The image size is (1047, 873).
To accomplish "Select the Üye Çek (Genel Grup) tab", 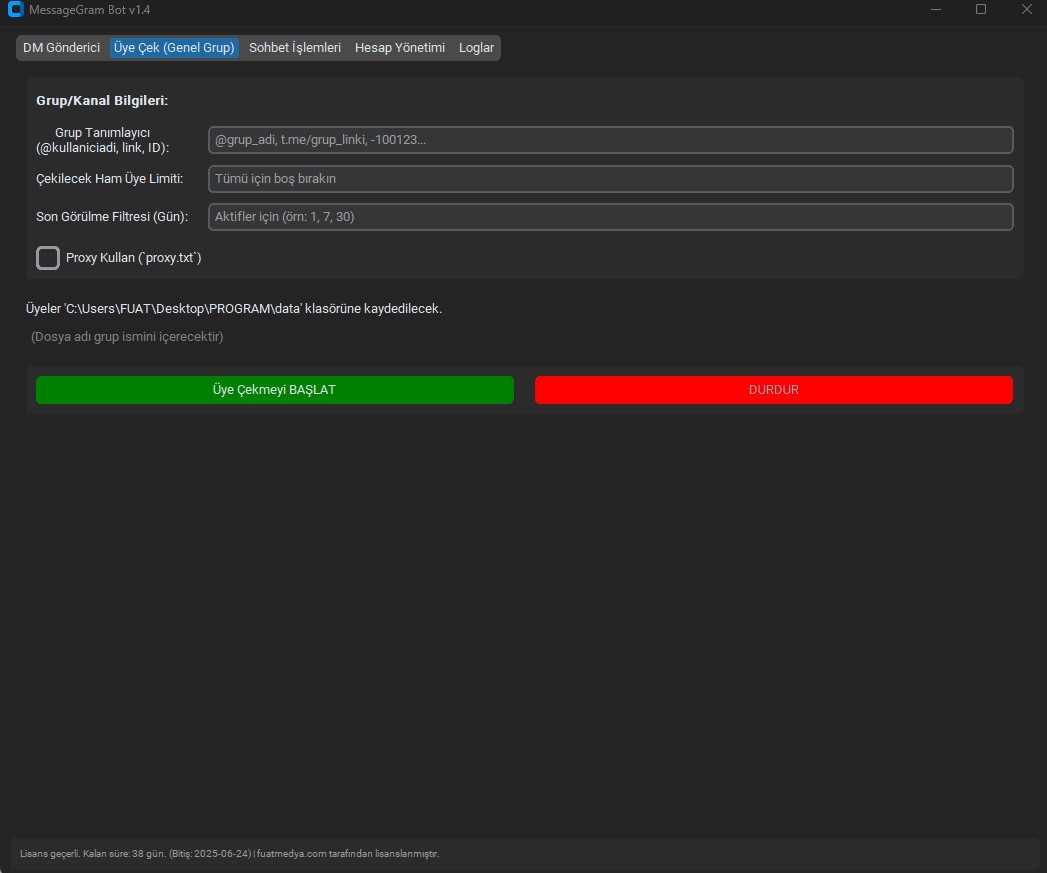I will tap(174, 48).
